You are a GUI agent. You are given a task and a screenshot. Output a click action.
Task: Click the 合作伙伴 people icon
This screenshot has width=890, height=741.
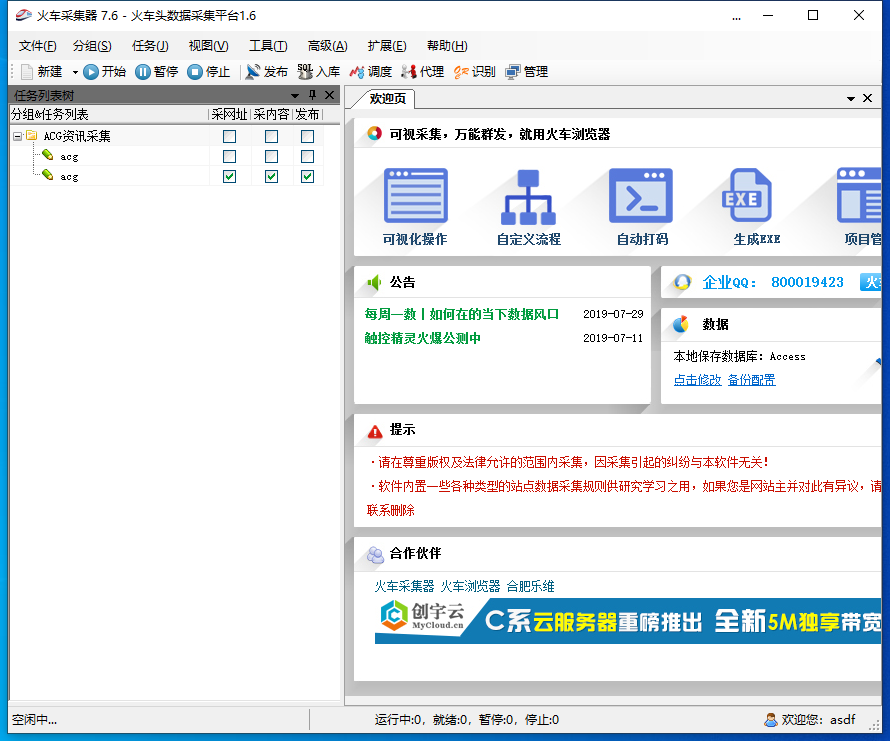click(x=375, y=554)
